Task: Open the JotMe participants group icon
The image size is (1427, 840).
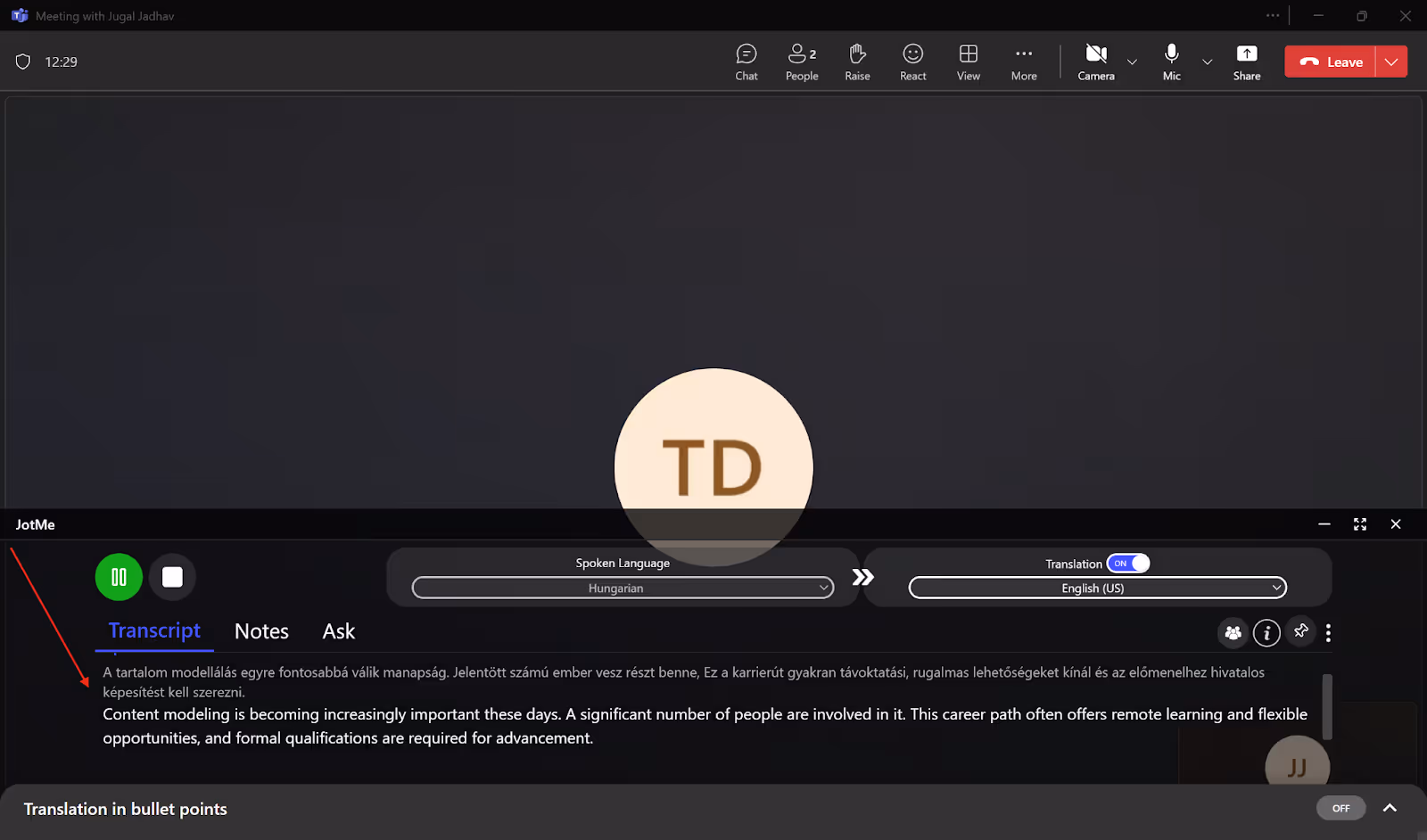Action: tap(1233, 633)
